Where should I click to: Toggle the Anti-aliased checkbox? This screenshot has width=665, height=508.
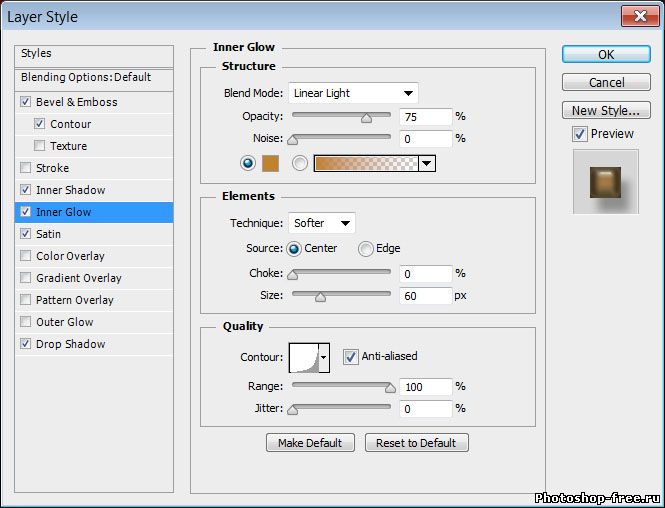(x=351, y=356)
